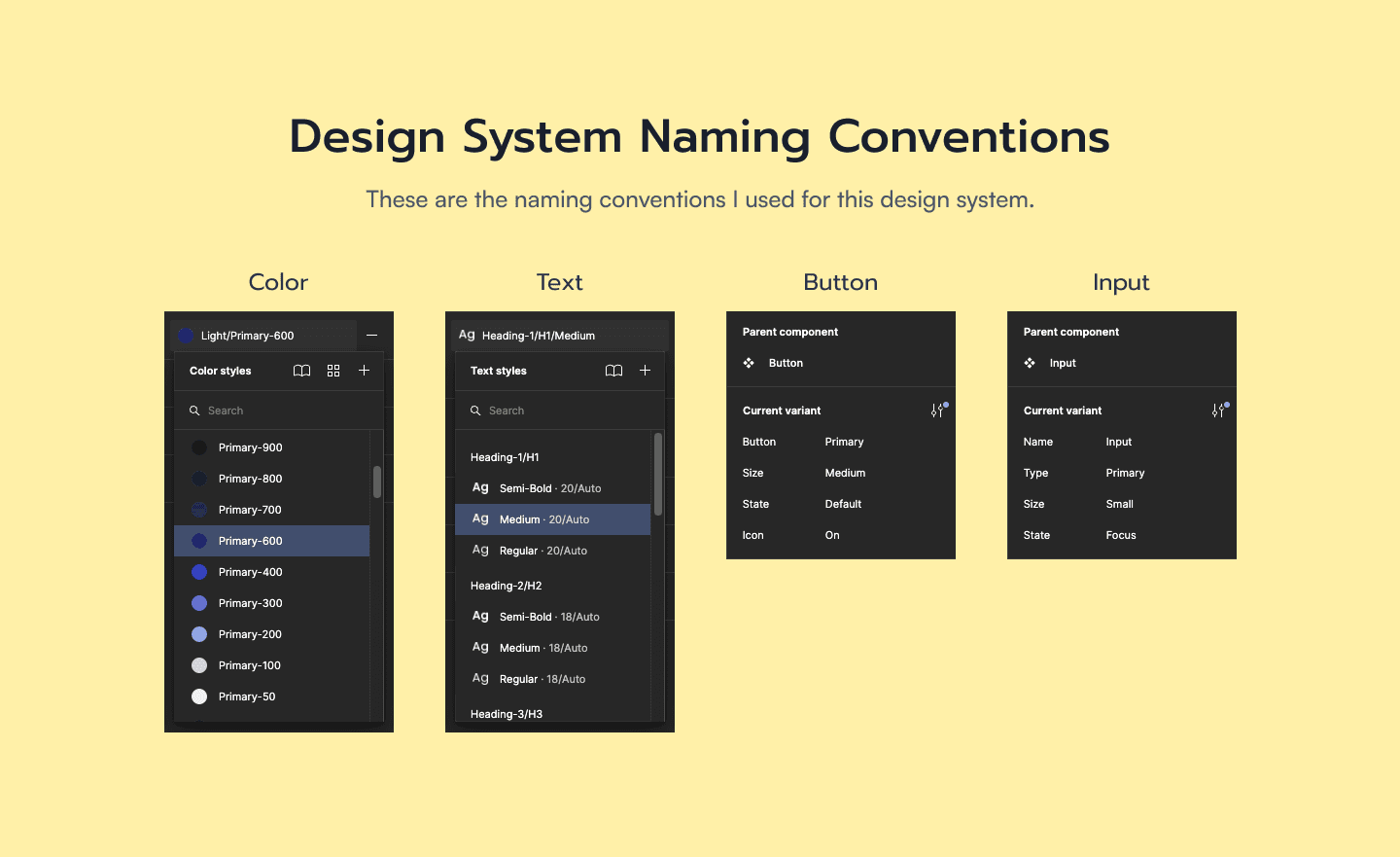Click Current variant heading in Input panel
1400x857 pixels.
pos(1063,411)
